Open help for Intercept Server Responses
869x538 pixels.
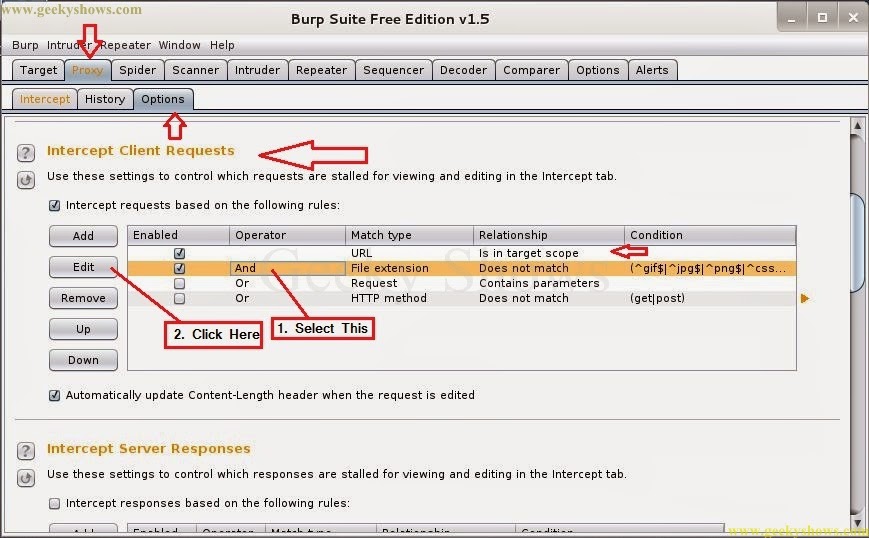(25, 451)
